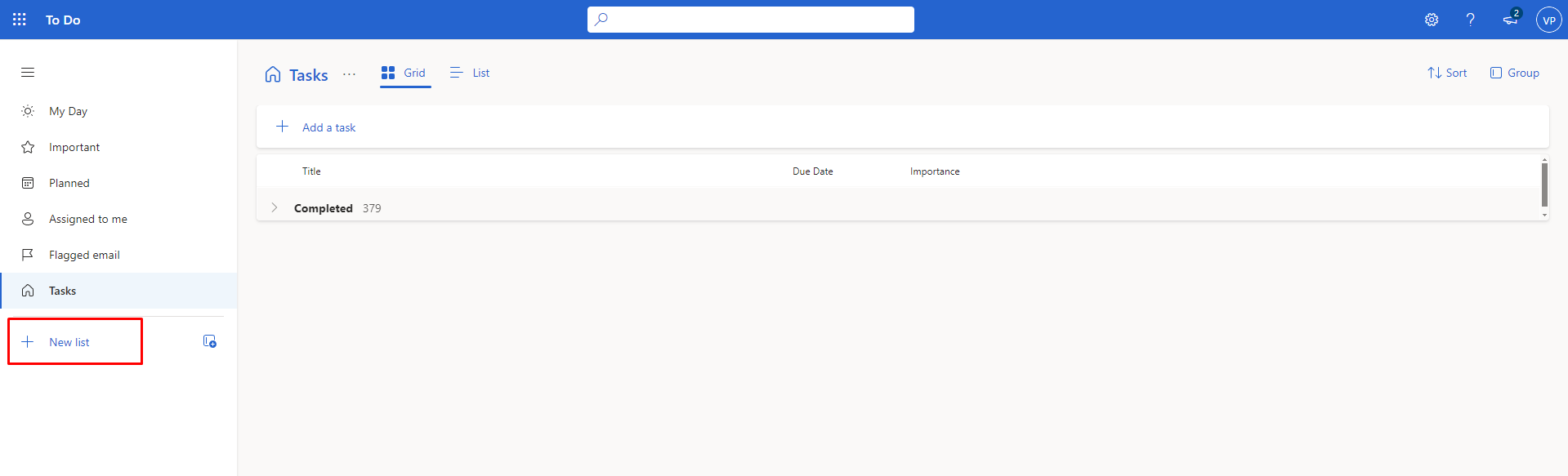Click the Flagged email flag icon
This screenshot has width=1568, height=476.
28,255
